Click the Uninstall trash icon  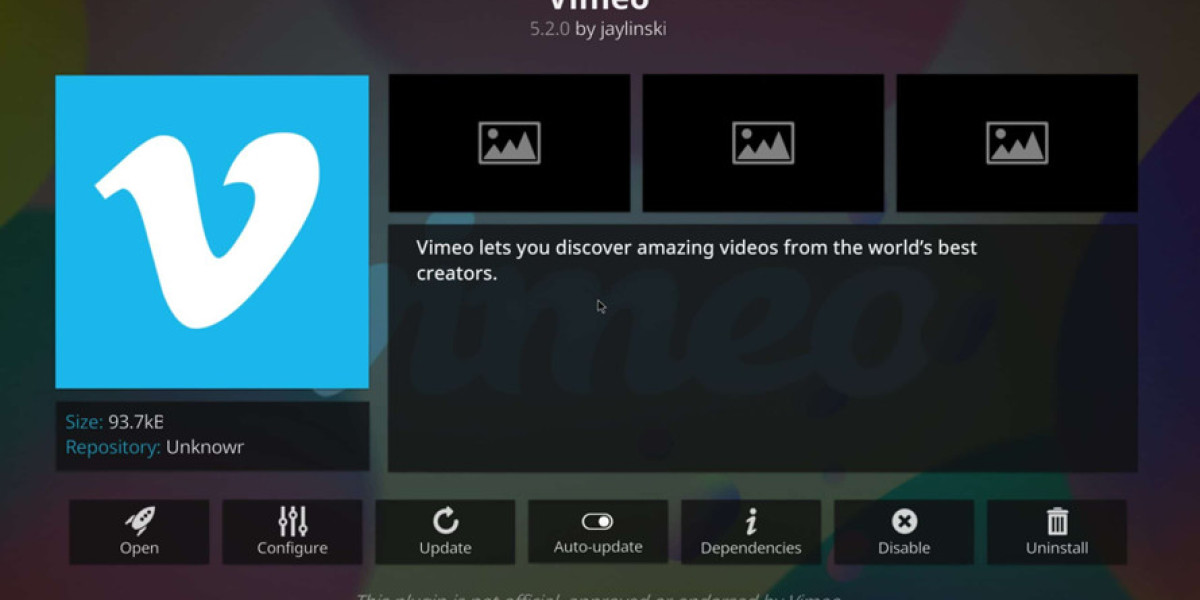[1057, 521]
